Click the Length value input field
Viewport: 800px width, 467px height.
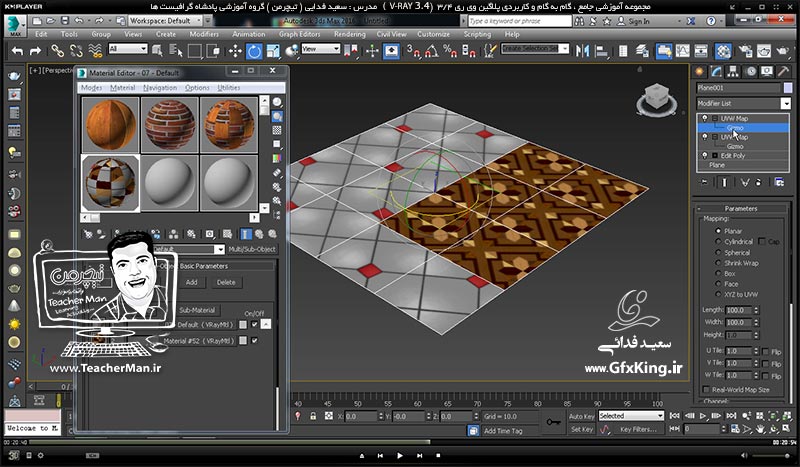point(738,310)
